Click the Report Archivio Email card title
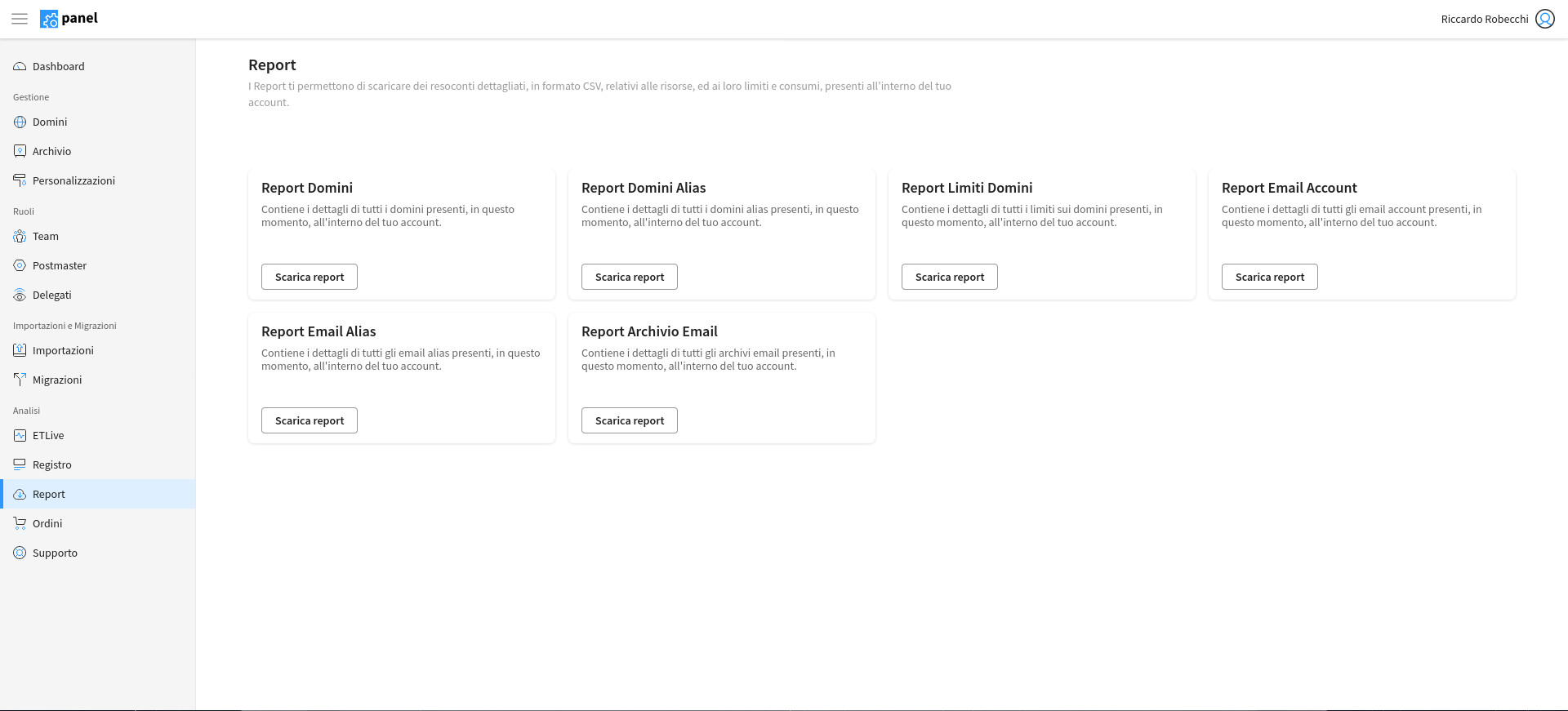 (x=649, y=331)
